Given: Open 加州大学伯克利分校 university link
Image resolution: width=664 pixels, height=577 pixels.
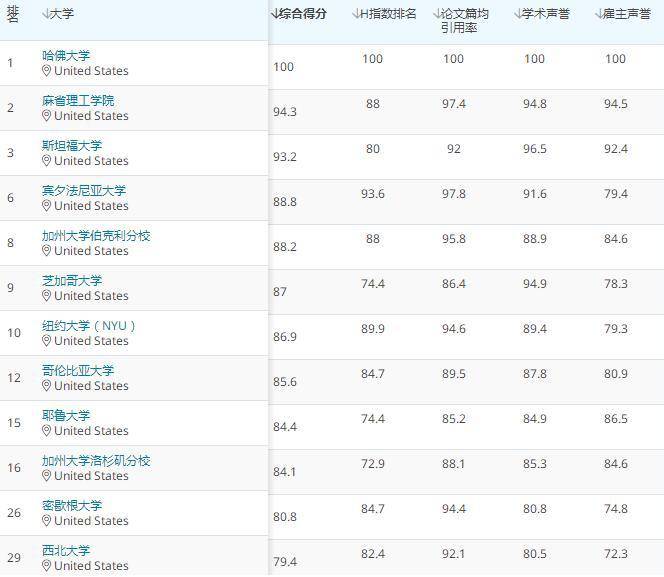Looking at the screenshot, I should pos(96,236).
